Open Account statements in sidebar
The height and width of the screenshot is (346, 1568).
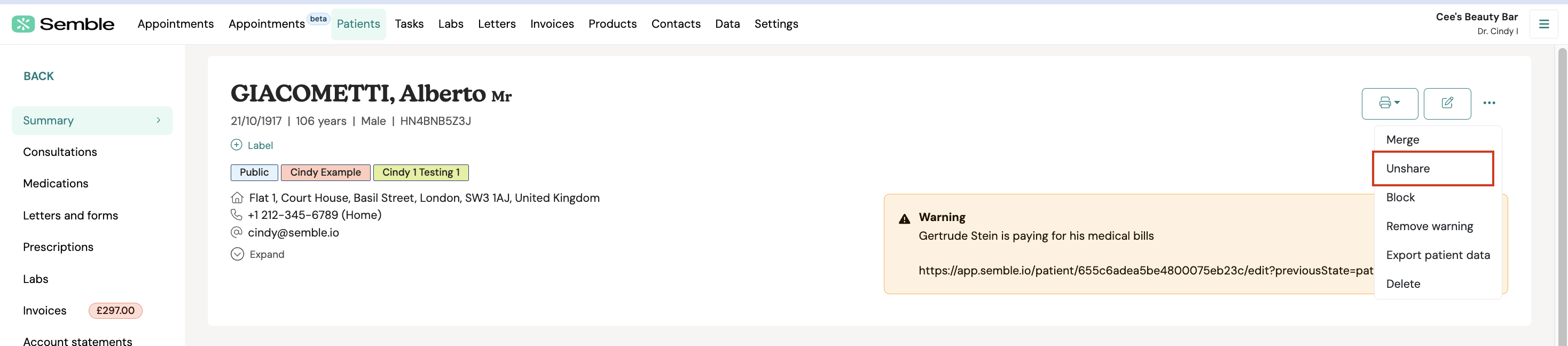(x=77, y=341)
